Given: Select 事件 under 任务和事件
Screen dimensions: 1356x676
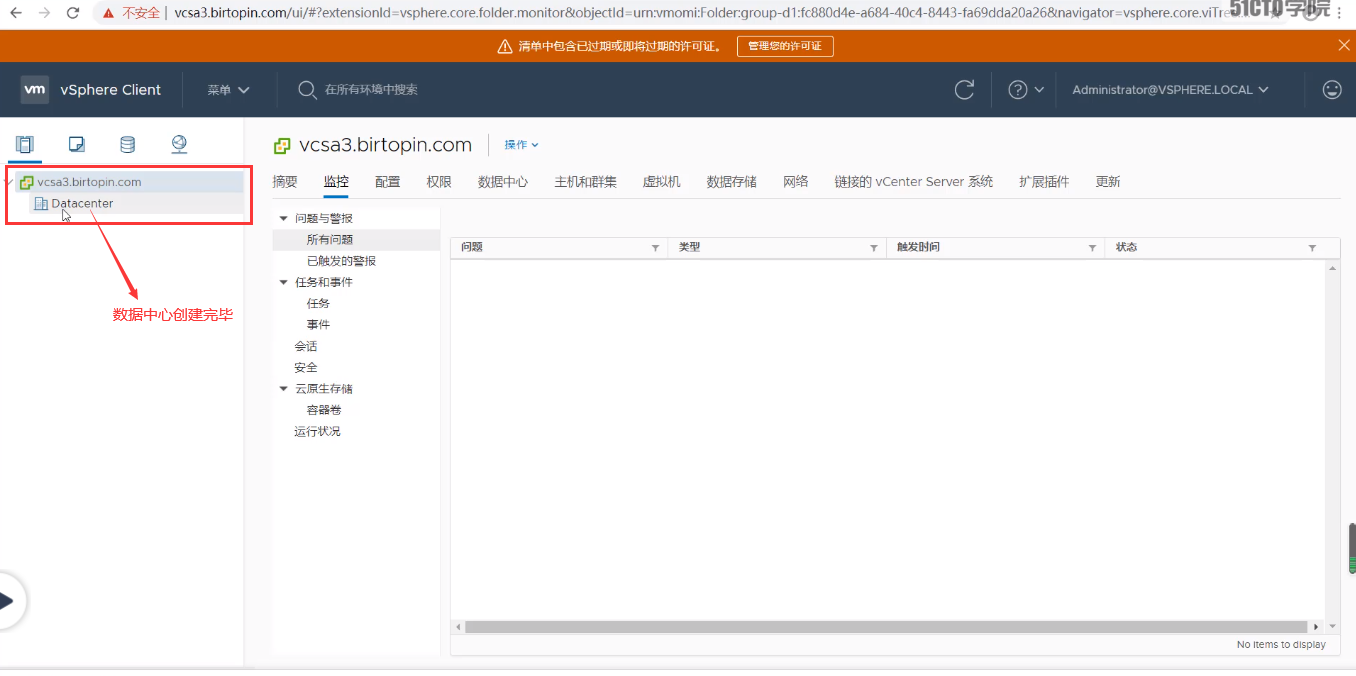Looking at the screenshot, I should [318, 325].
